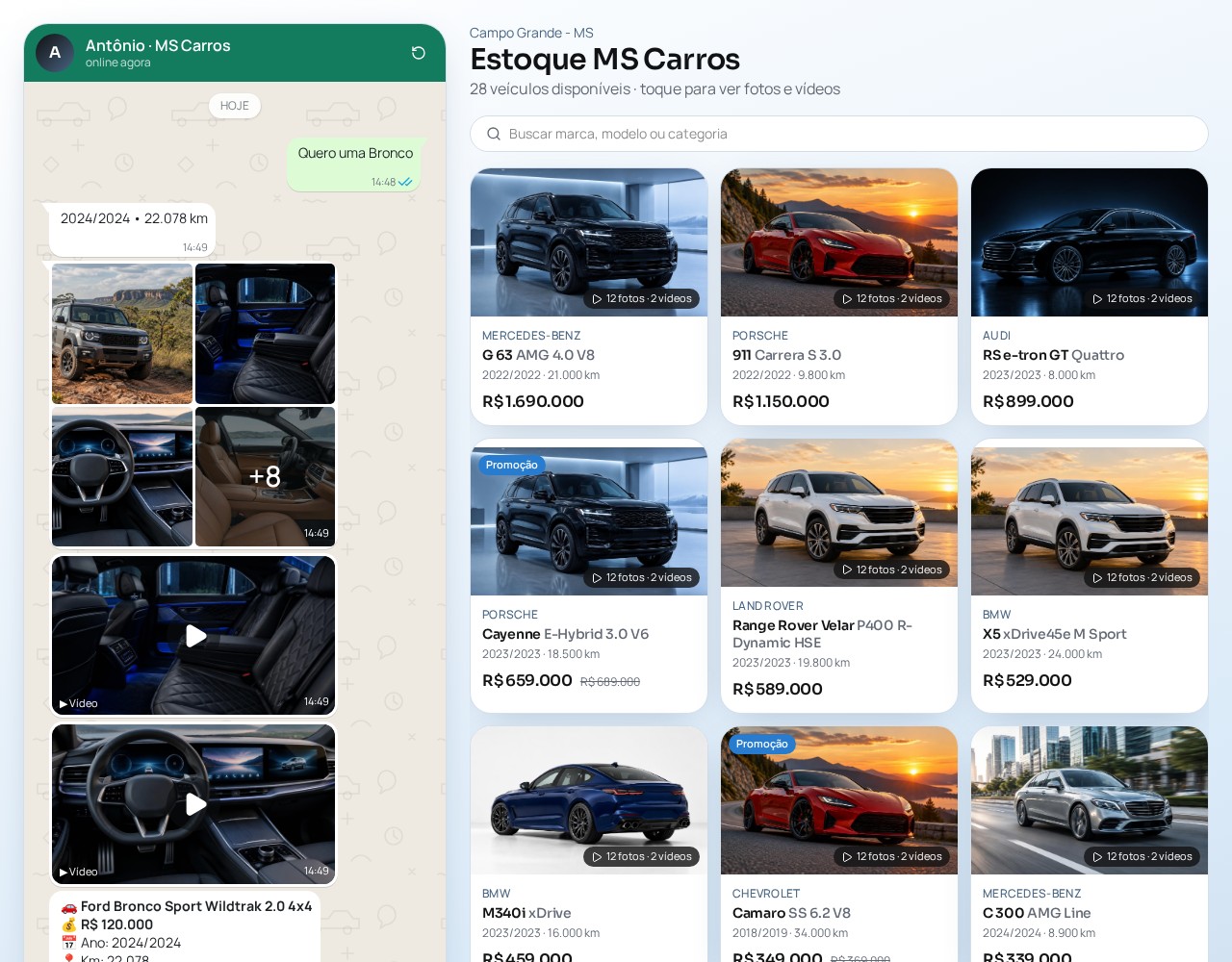This screenshot has width=1232, height=962.
Task: Focus the Buscar marca, modelo search field
Action: tap(838, 134)
